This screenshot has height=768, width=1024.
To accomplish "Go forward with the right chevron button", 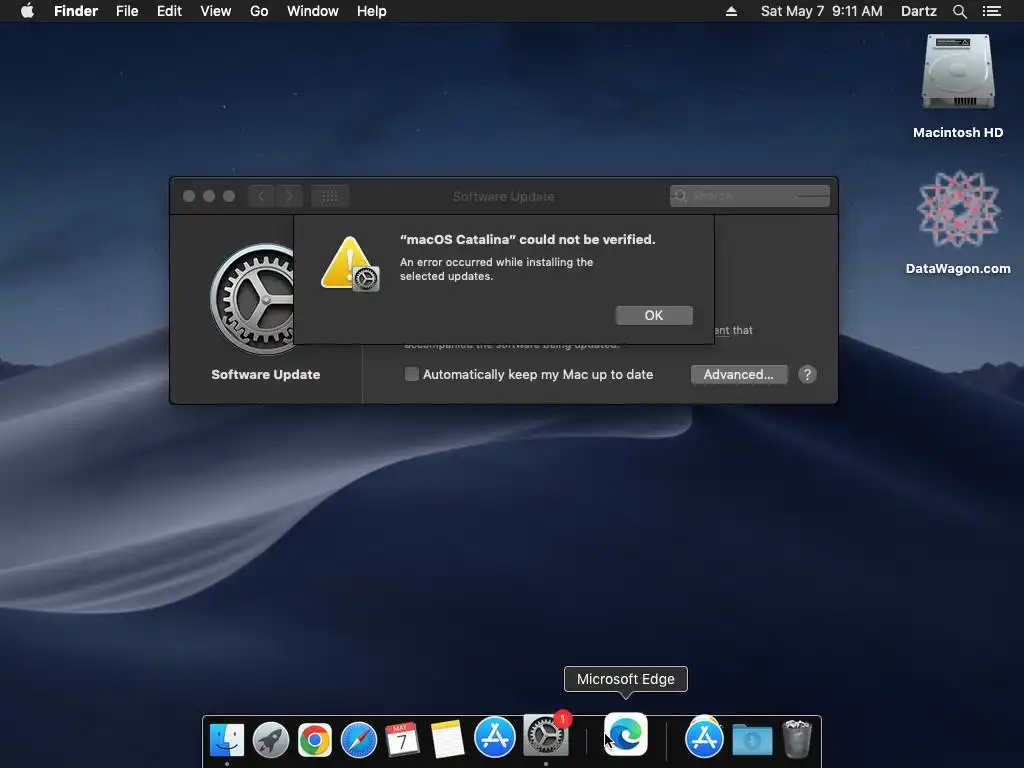I will pos(289,196).
